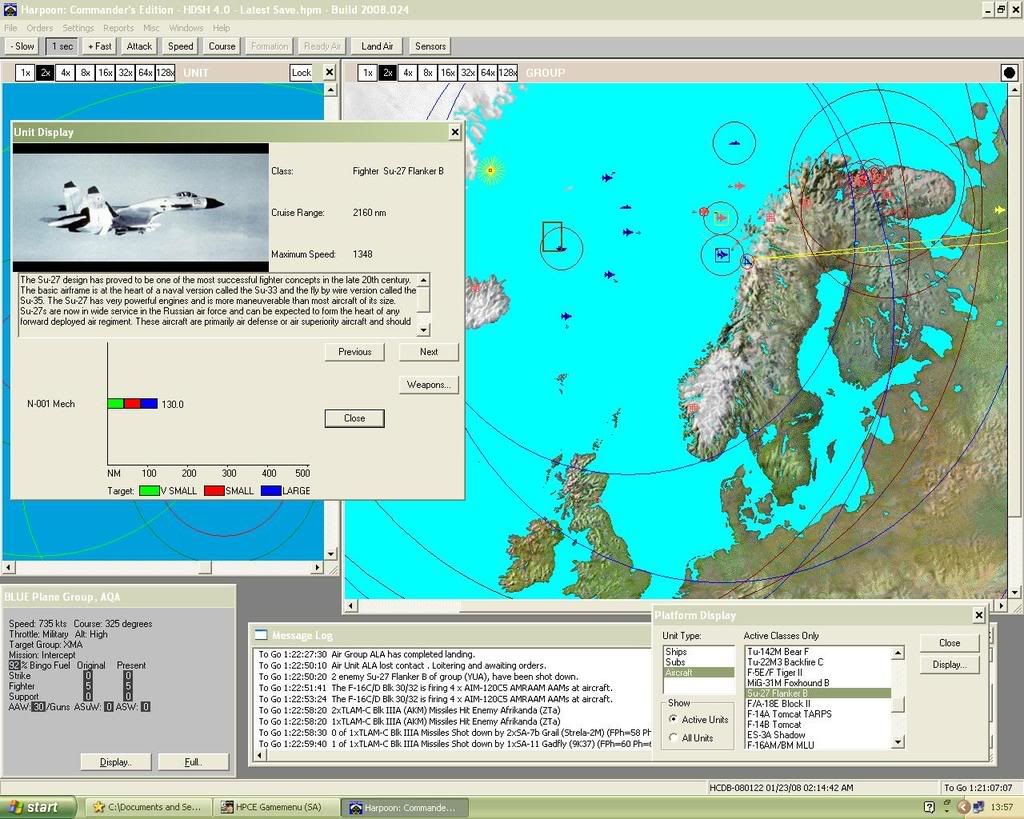Click the left arrow of the Message Log scrollbar
Screen dimensions: 1024x819
260,755
